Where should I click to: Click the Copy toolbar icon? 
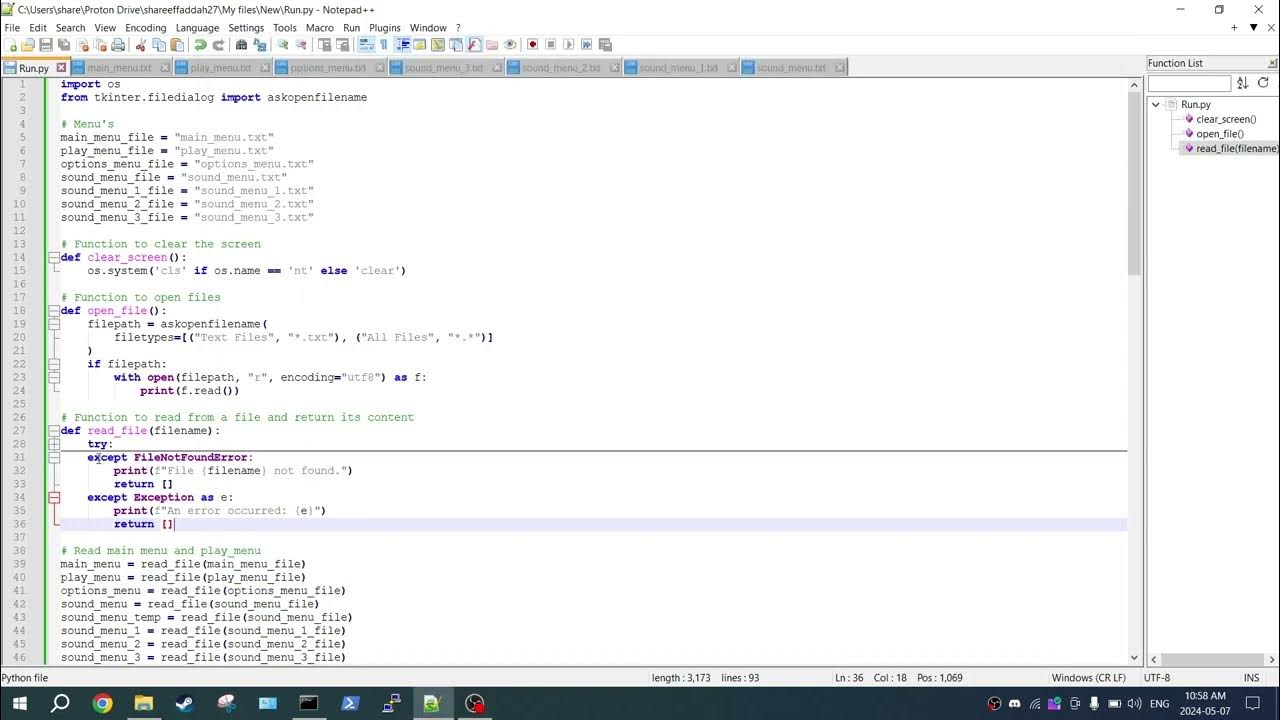(x=159, y=44)
